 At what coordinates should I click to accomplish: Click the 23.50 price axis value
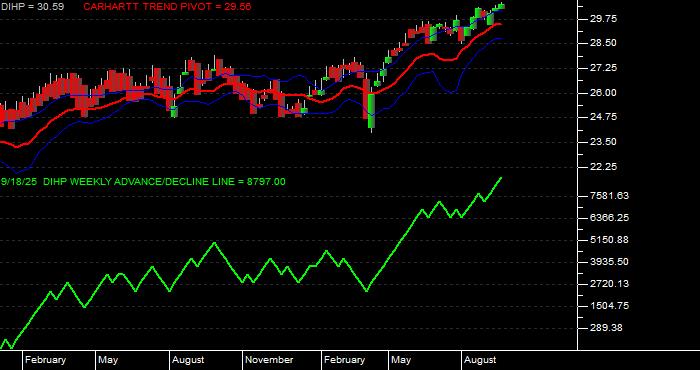pyautogui.click(x=604, y=141)
